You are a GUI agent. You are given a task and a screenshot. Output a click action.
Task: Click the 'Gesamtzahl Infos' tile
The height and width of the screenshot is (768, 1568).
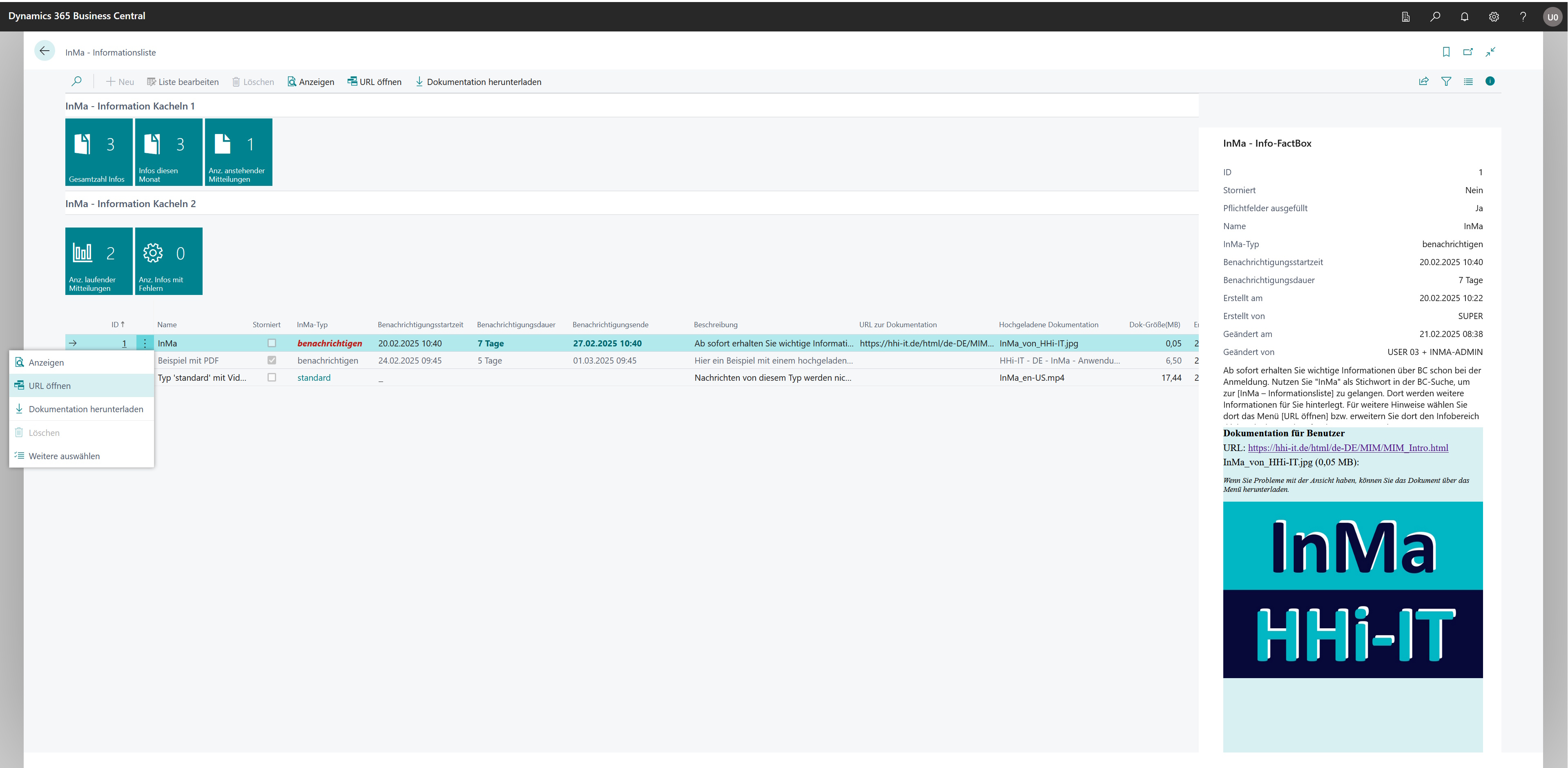coord(98,152)
